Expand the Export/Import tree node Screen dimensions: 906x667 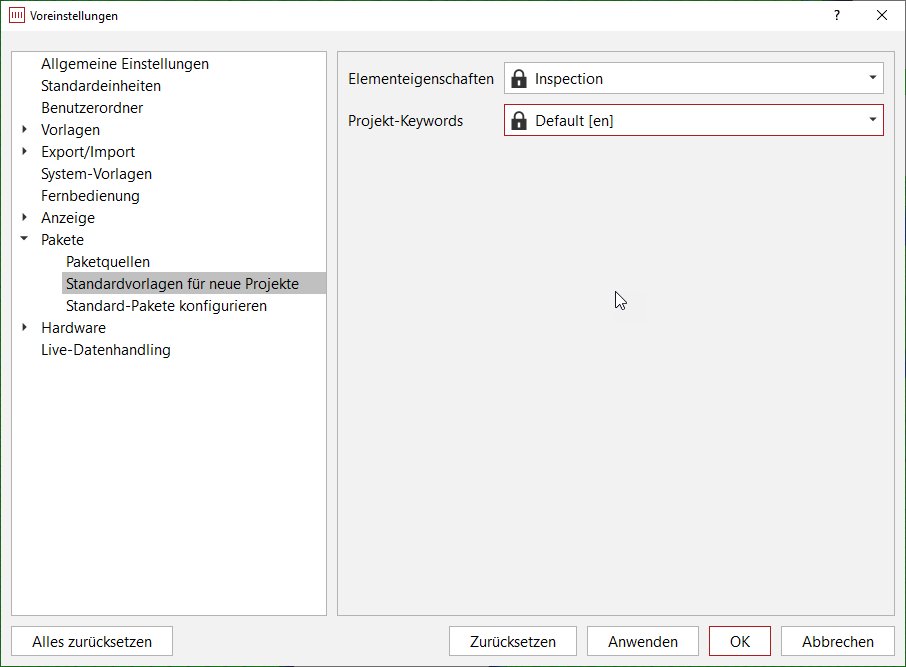point(24,151)
